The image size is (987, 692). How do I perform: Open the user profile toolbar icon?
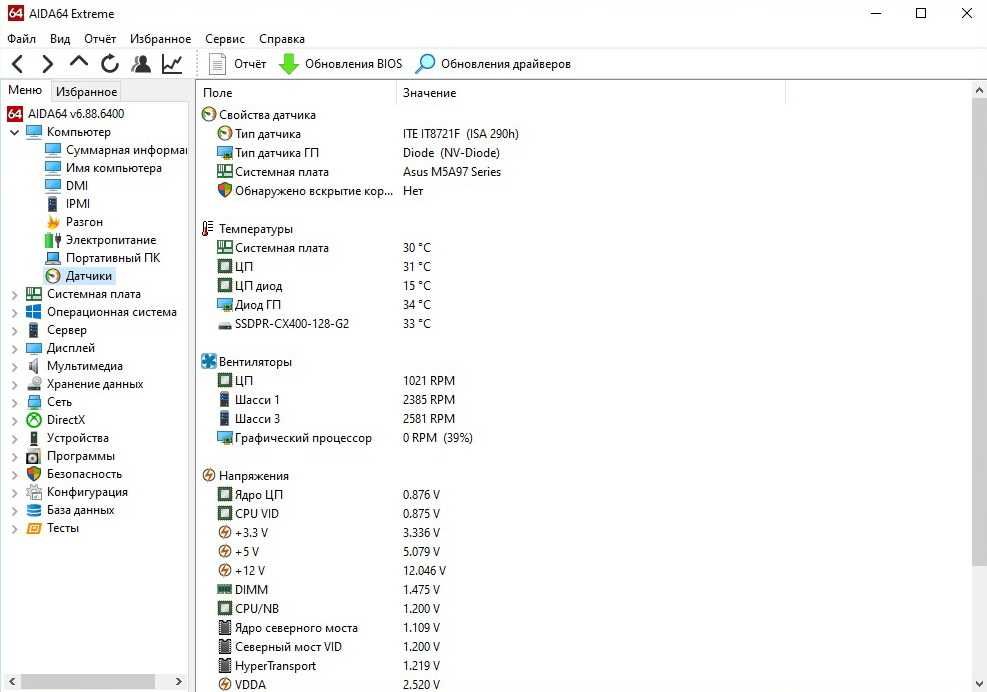coord(141,64)
